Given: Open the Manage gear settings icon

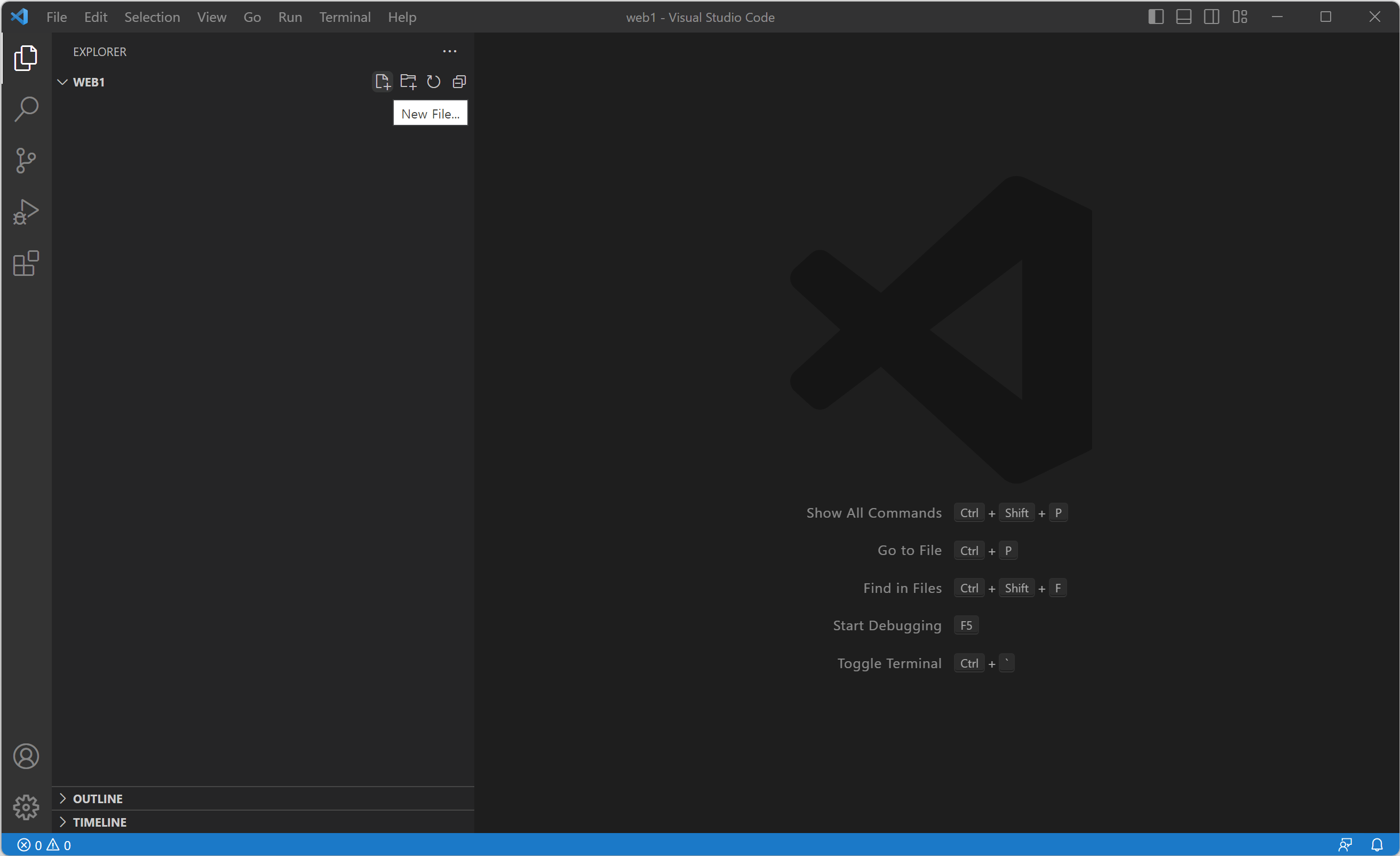Looking at the screenshot, I should click(26, 807).
